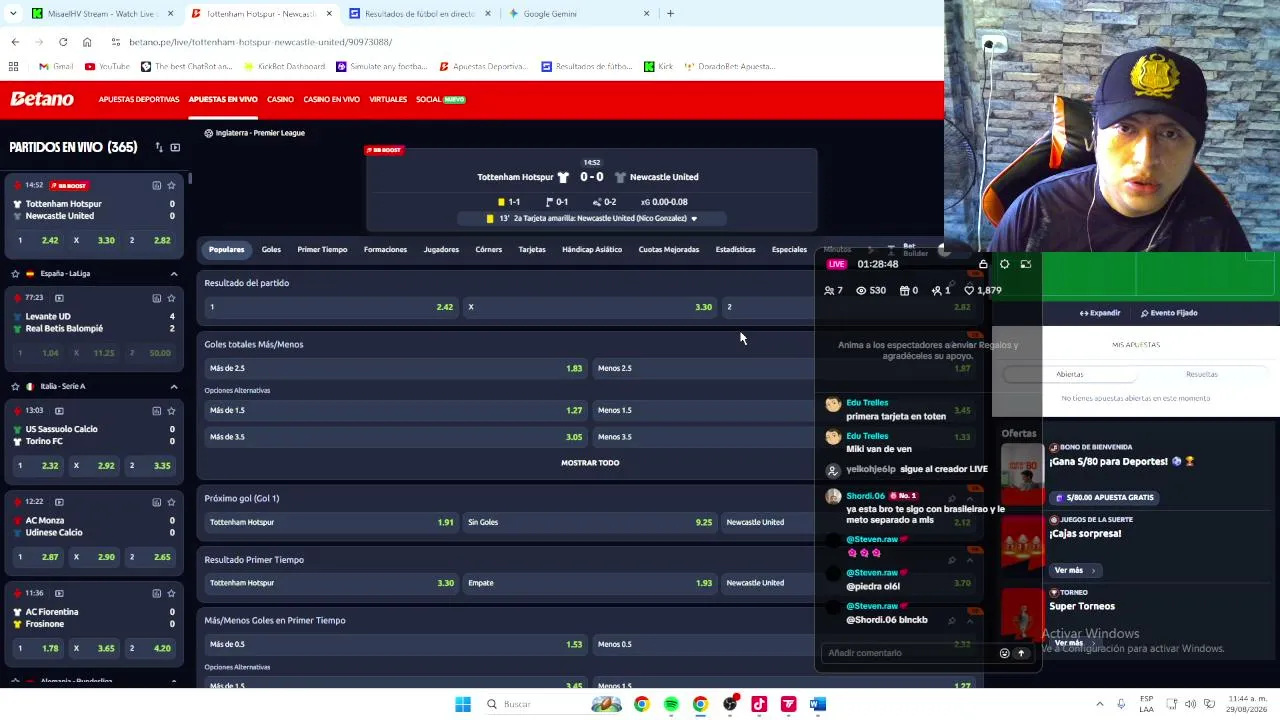Focus the Añadir comentario input field
The width and height of the screenshot is (1280, 720).
[x=910, y=653]
